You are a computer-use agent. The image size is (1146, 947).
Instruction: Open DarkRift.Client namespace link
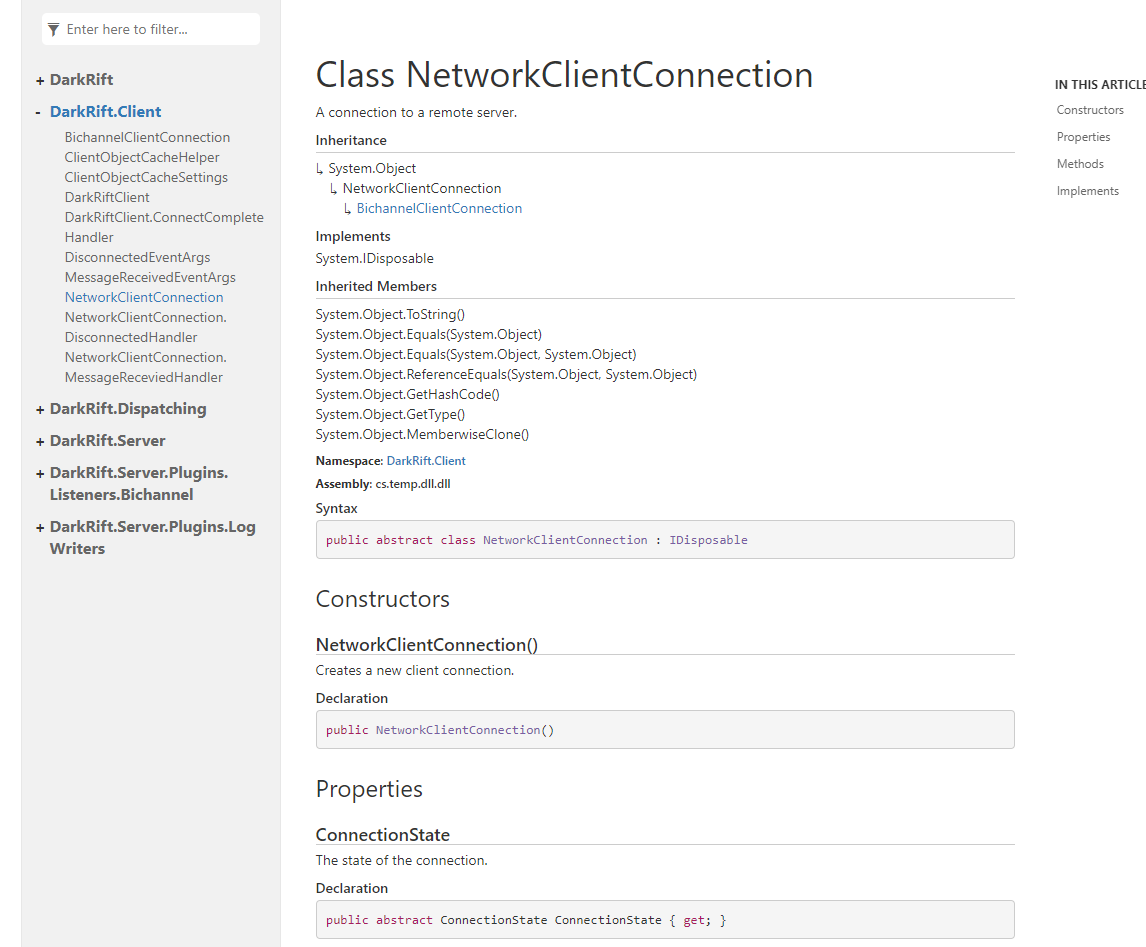click(426, 461)
